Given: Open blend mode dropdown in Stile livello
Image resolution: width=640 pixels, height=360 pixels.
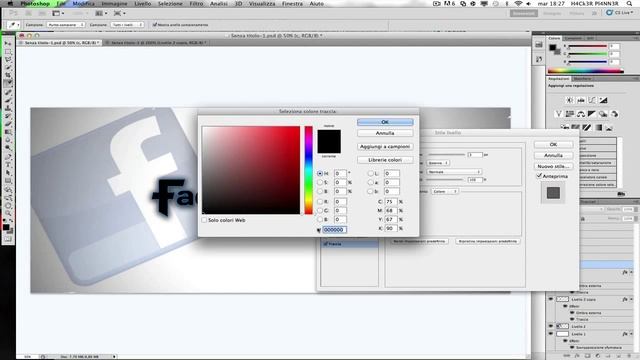Looking at the screenshot, I should tap(454, 172).
